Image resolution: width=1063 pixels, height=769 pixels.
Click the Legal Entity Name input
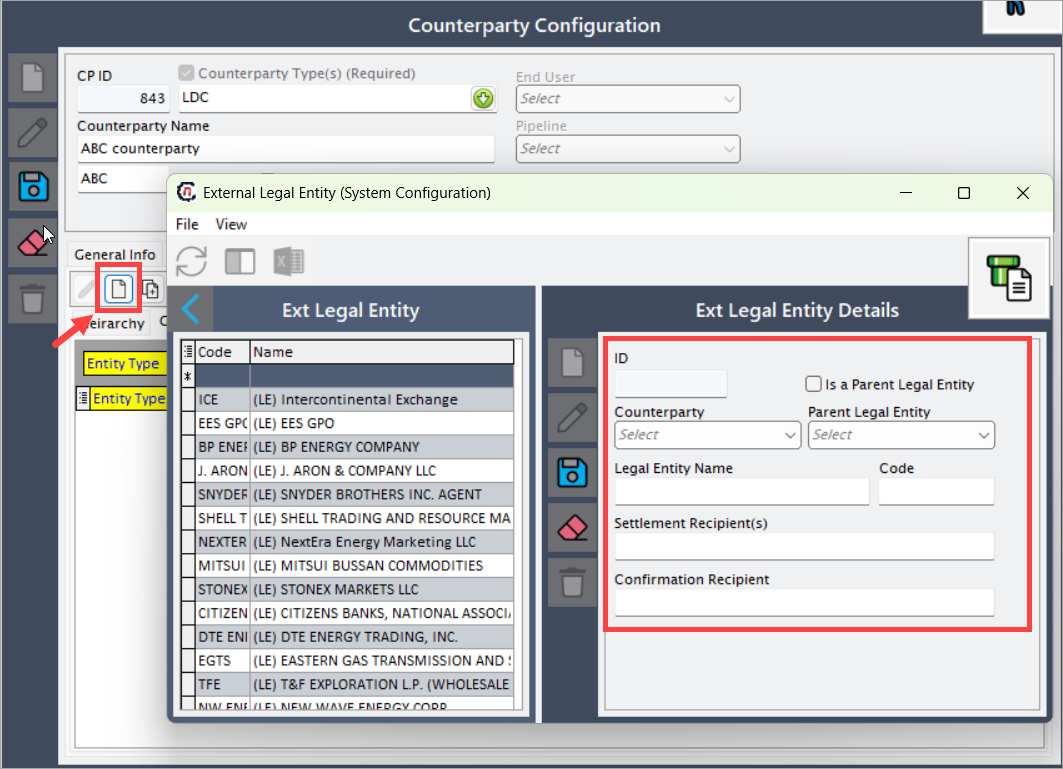coord(742,492)
